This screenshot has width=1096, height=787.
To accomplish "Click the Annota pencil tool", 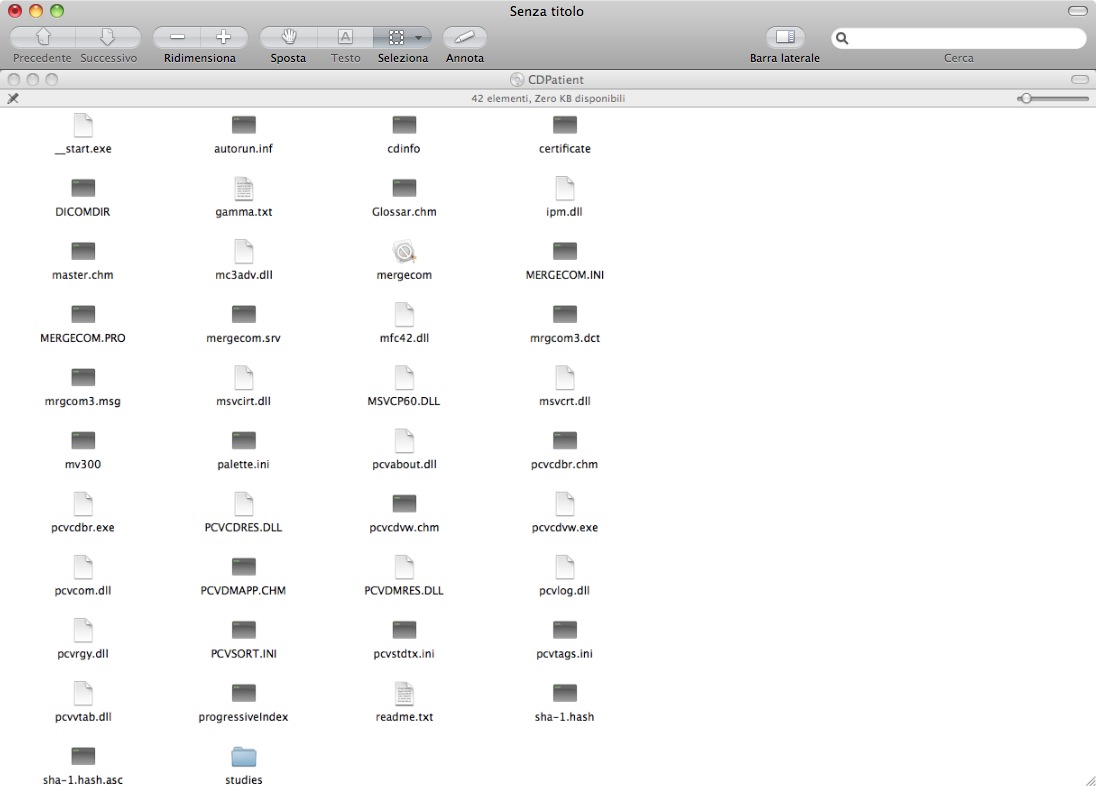I will 465,37.
